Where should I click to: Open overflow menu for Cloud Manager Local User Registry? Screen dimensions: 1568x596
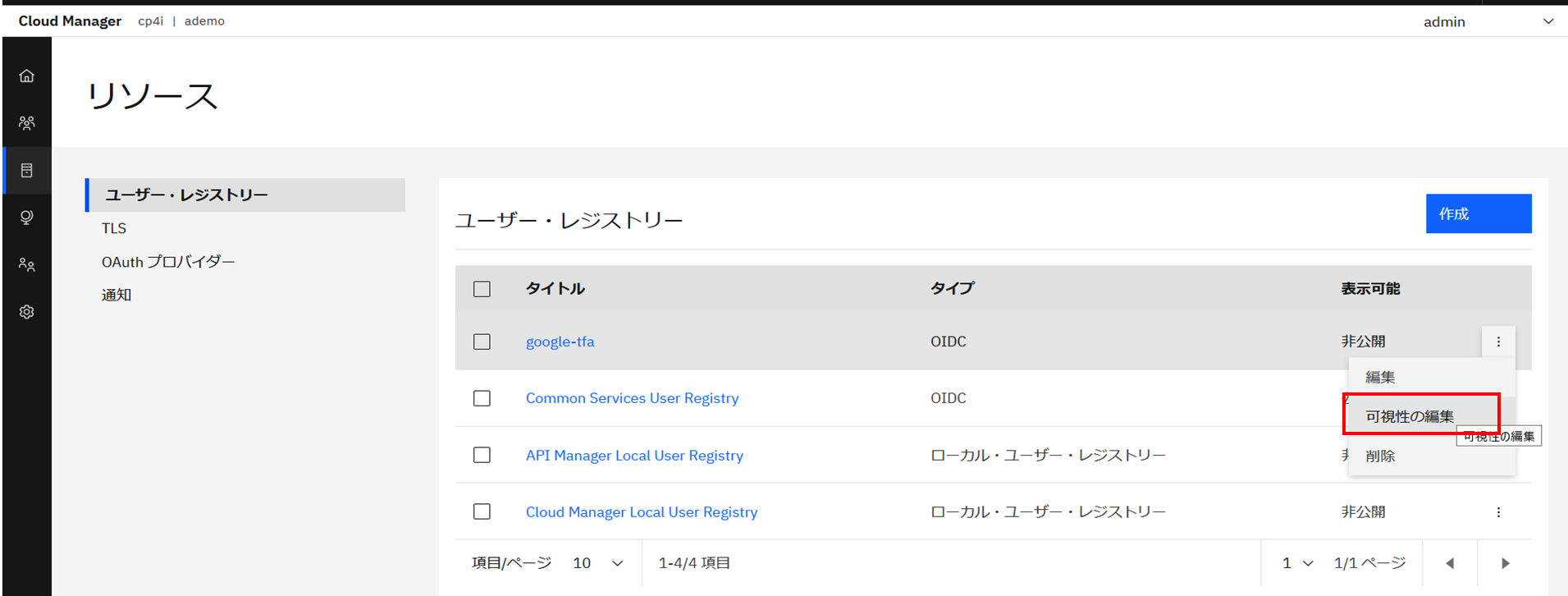(x=1498, y=512)
